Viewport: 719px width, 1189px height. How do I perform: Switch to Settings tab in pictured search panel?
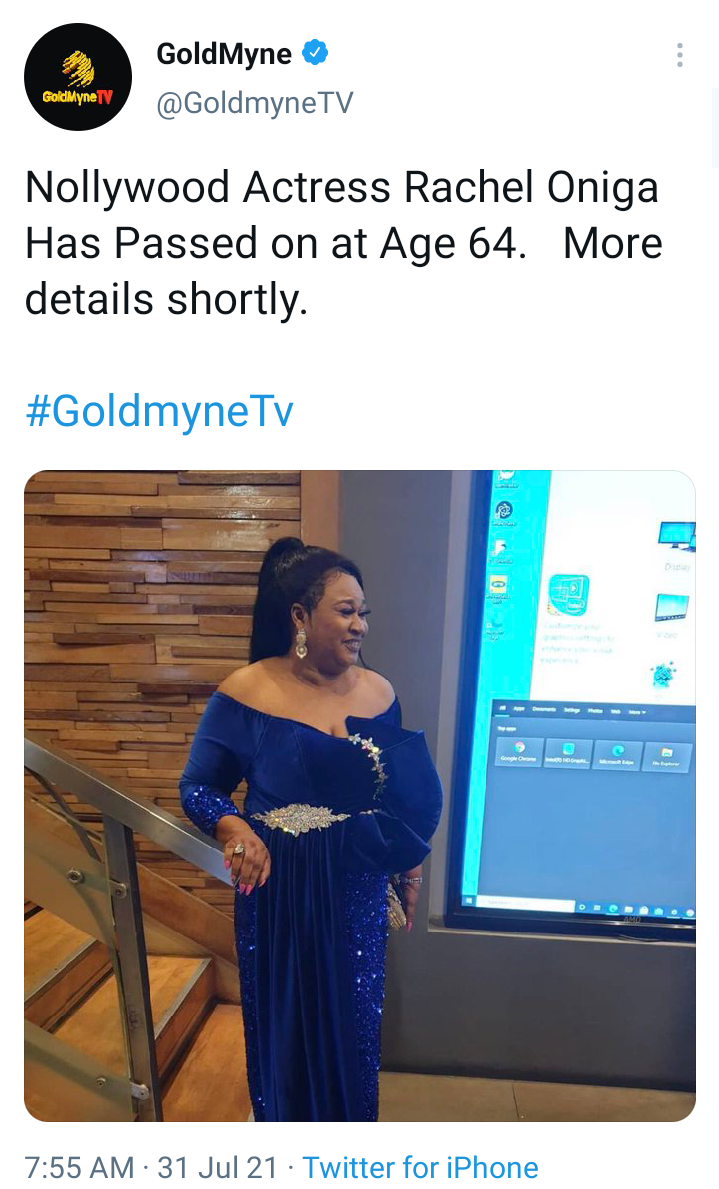point(572,710)
